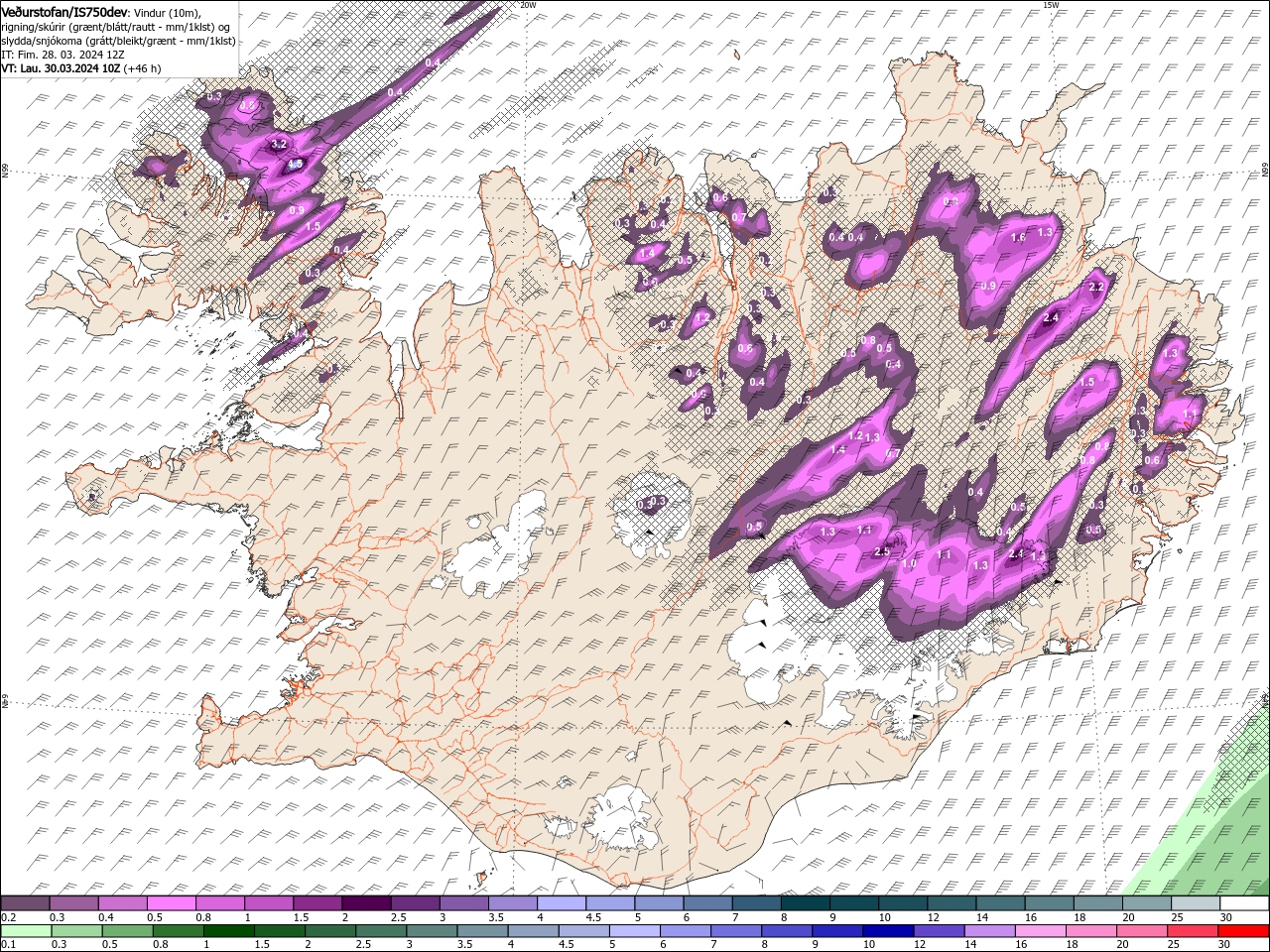Click the 2.2 precipitation value on the map

click(x=1096, y=287)
